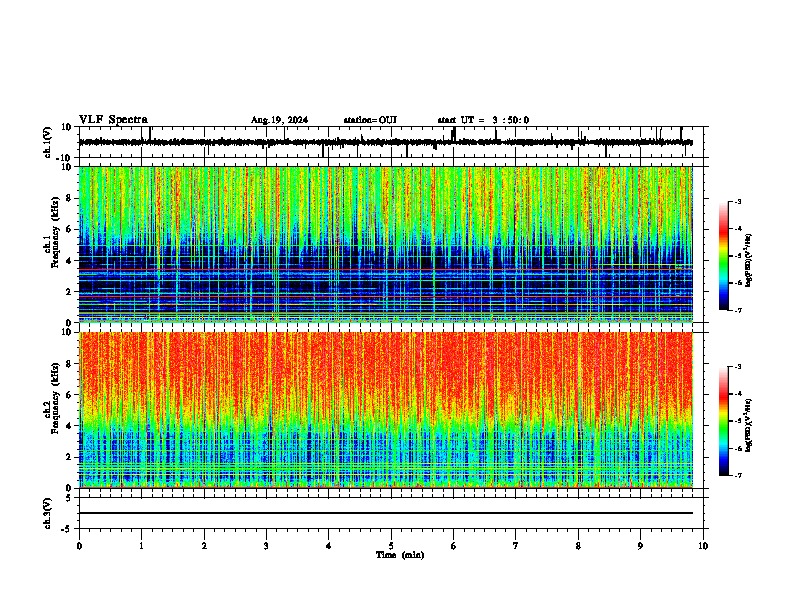
Task: Click the ch.1 PSD color bar
Action: pos(724,256)
